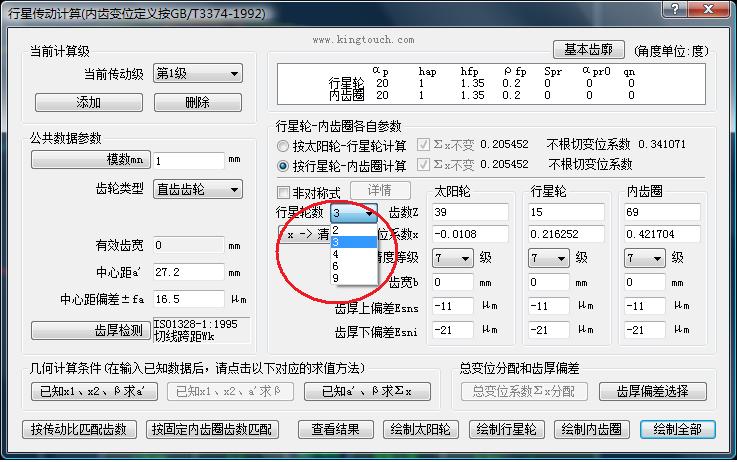The height and width of the screenshot is (462, 737).
Task: Click the 添加 button
Action: pos(89,102)
